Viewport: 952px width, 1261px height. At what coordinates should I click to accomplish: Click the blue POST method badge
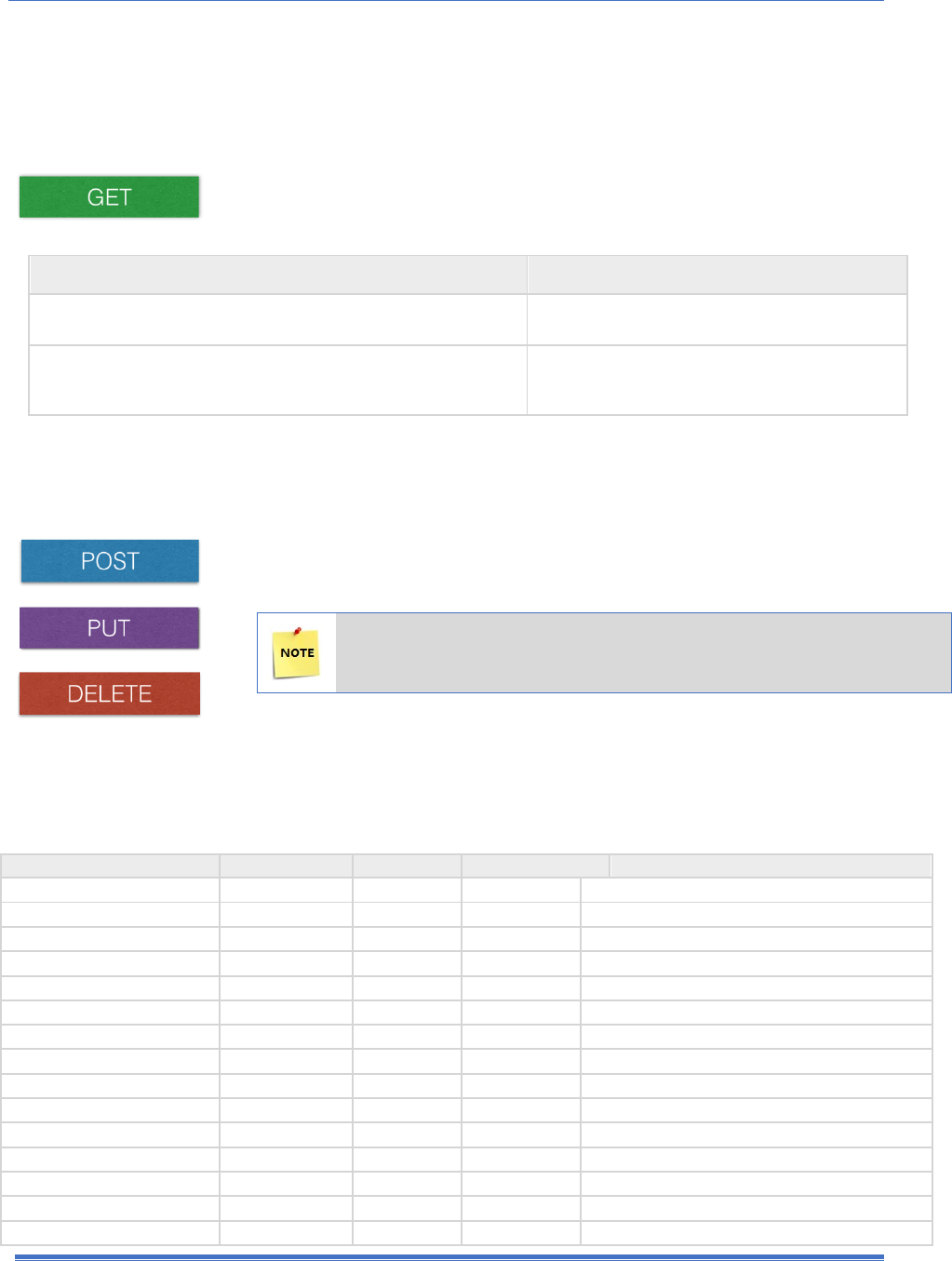point(110,561)
